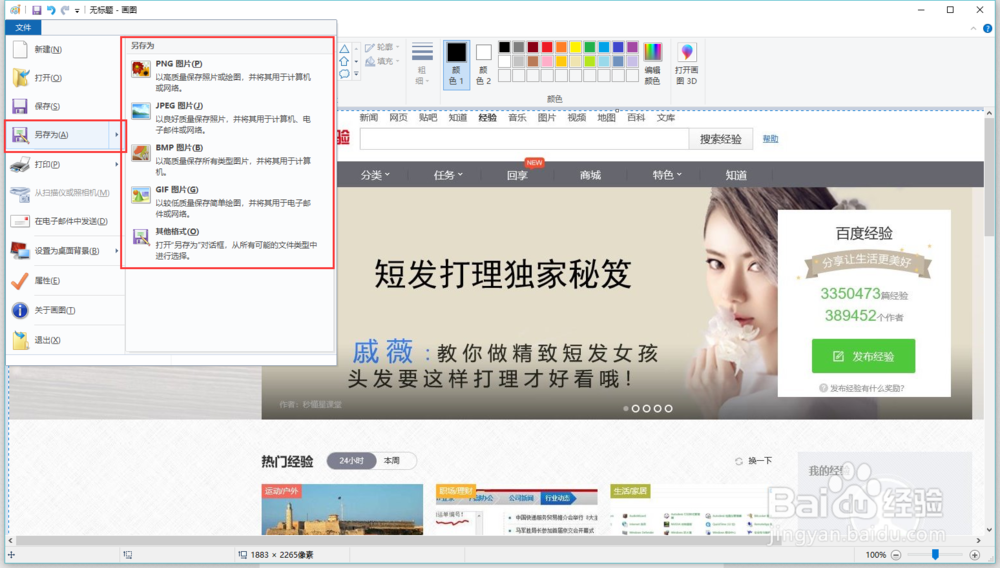Open 属性(E) checkmark icon
The width and height of the screenshot is (1000, 568).
(20, 280)
